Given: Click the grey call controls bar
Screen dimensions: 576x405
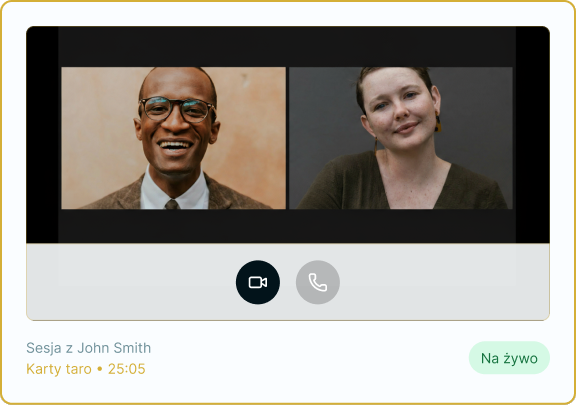Looking at the screenshot, I should (x=288, y=282).
